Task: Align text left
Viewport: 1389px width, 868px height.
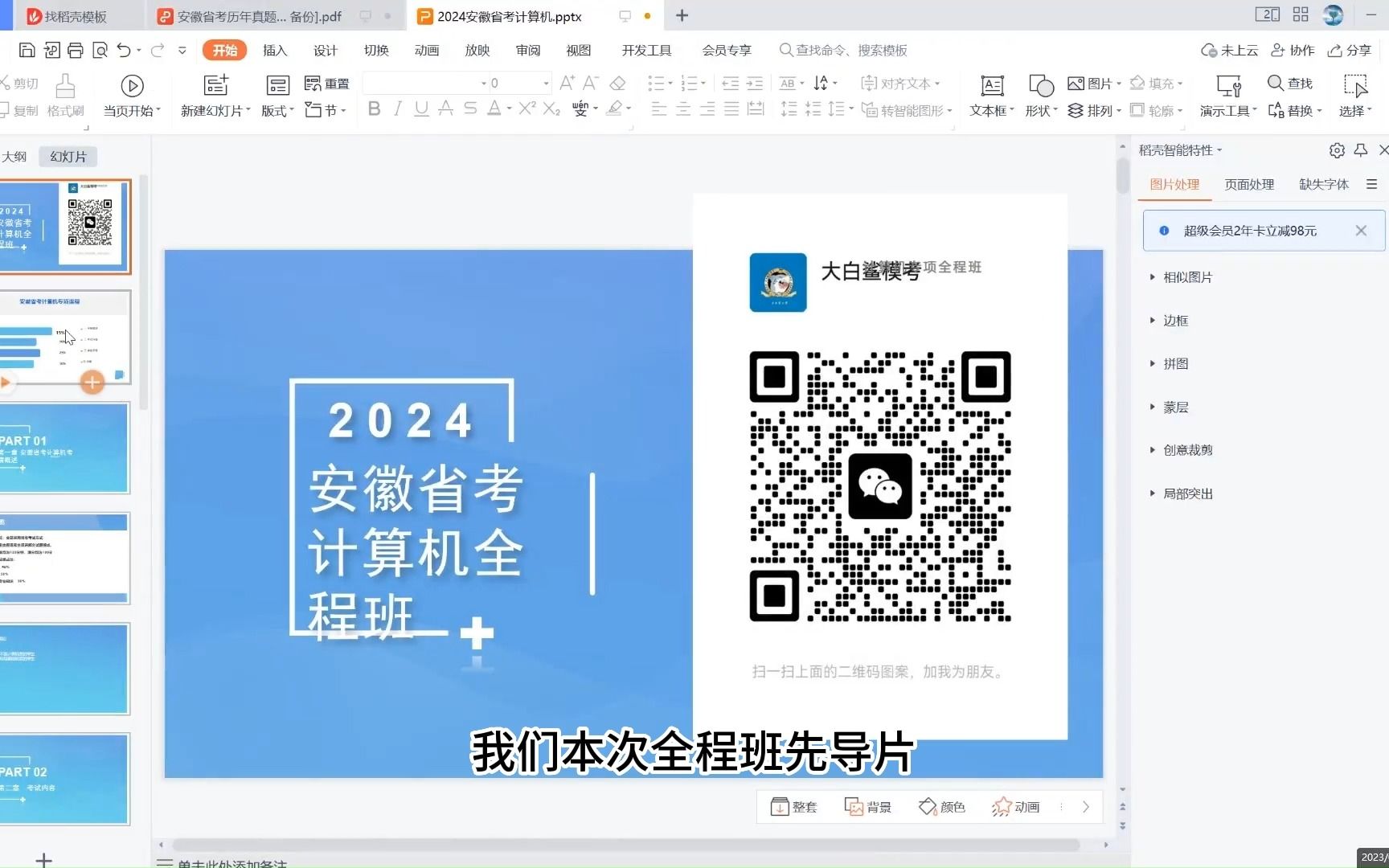Action: click(658, 109)
